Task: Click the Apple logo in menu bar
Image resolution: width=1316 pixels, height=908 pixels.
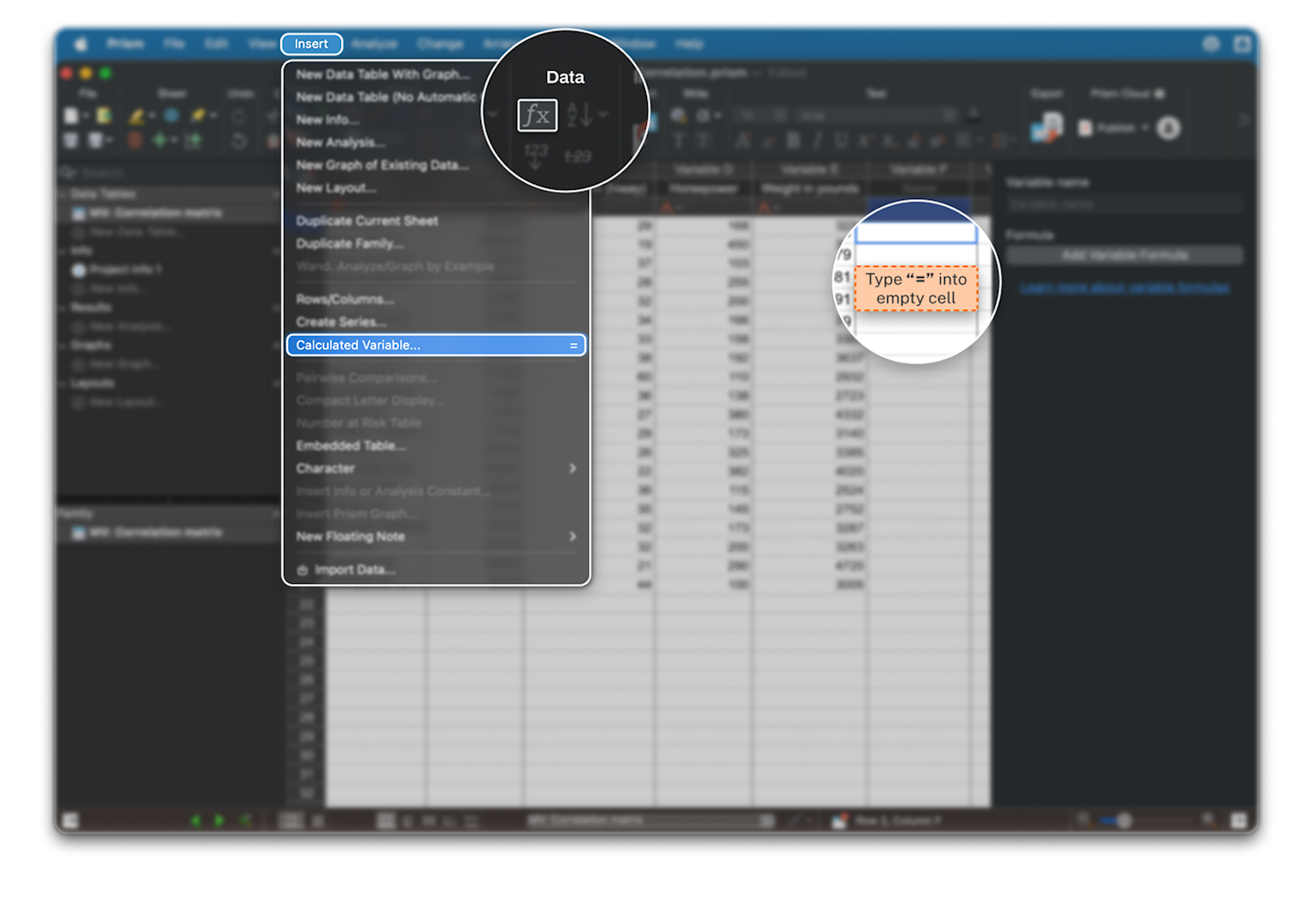Action: click(80, 44)
